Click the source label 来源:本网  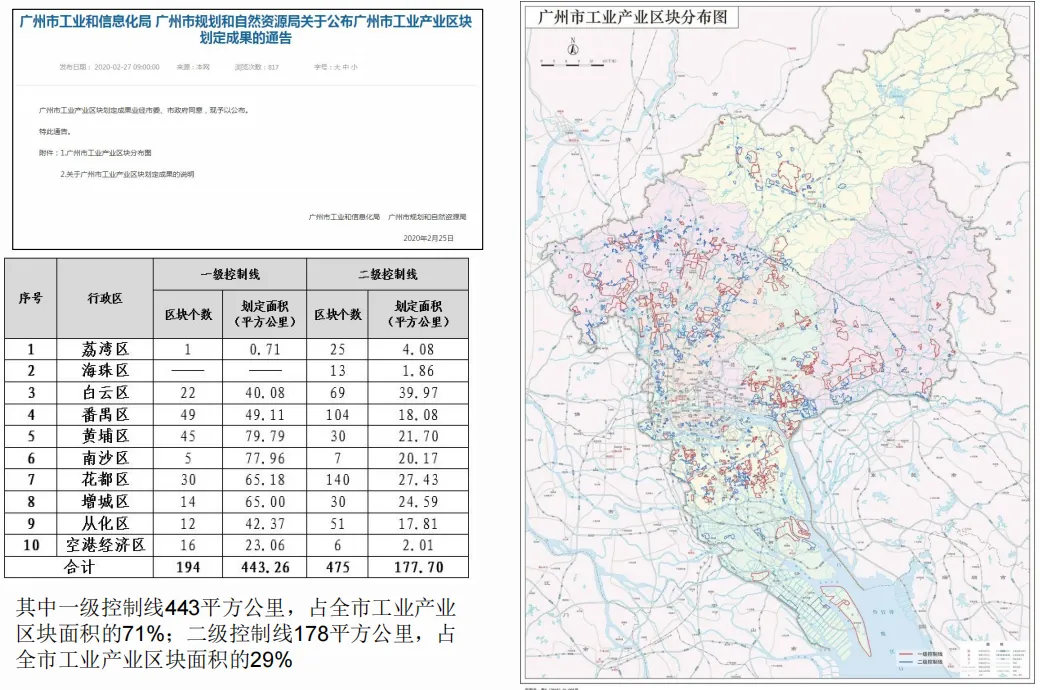pos(193,67)
